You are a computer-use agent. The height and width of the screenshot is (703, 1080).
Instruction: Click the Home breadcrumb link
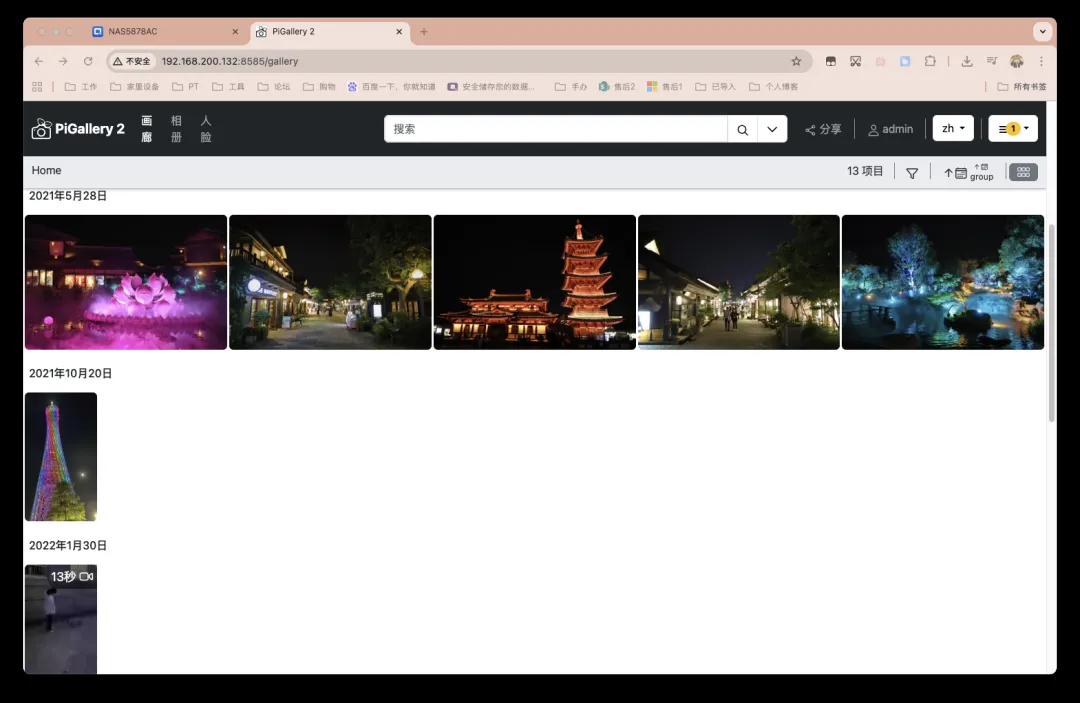point(46,171)
